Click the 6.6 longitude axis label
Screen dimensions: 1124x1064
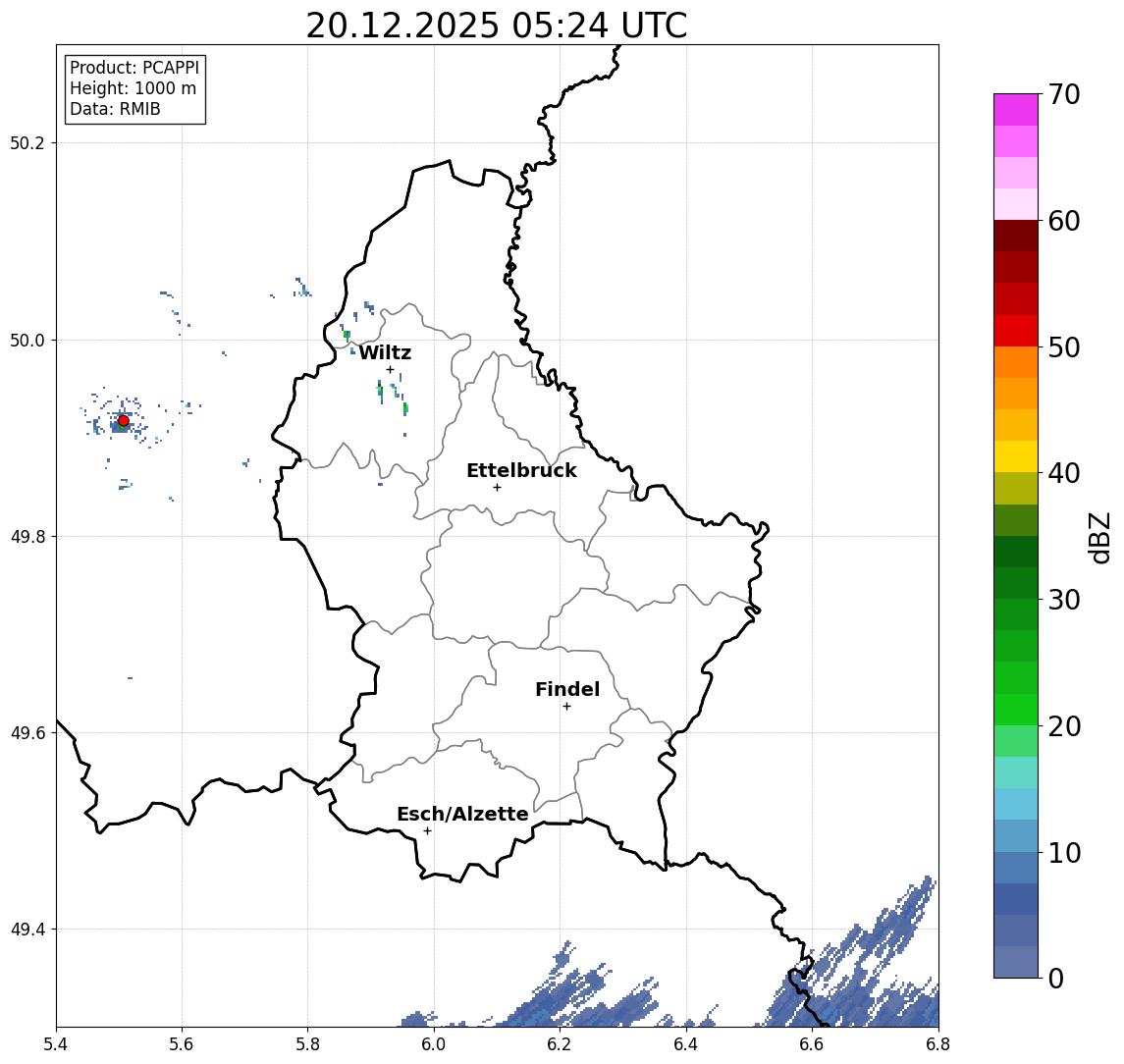812,1044
